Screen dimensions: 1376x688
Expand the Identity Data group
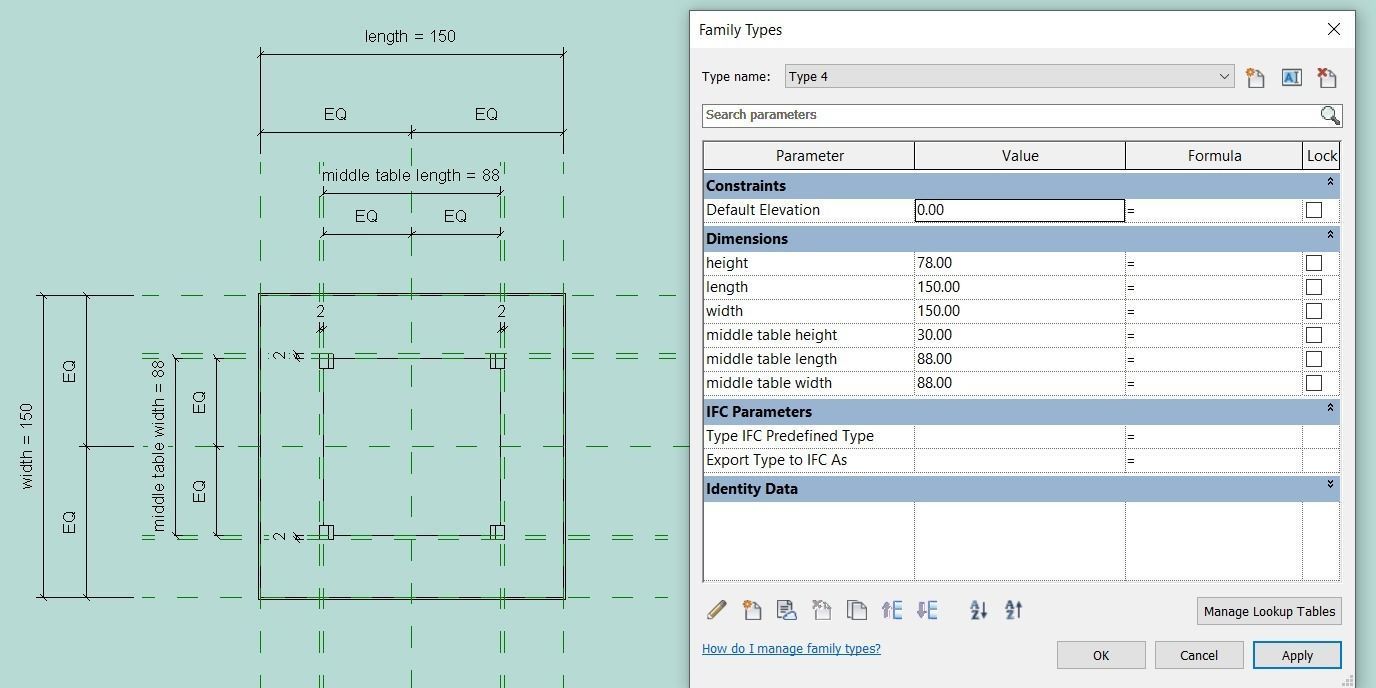click(1330, 485)
